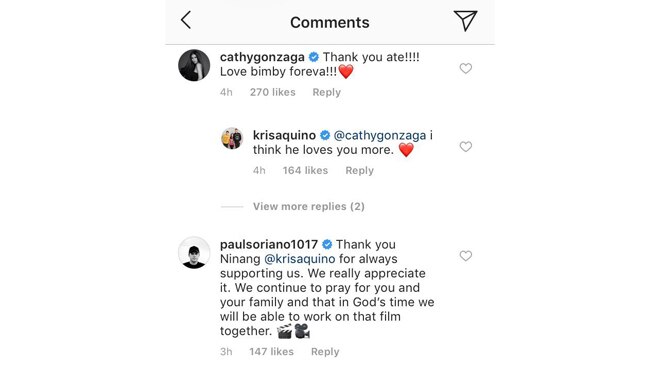The image size is (660, 368).
Task: Go back using the left arrow icon
Action: [186, 20]
